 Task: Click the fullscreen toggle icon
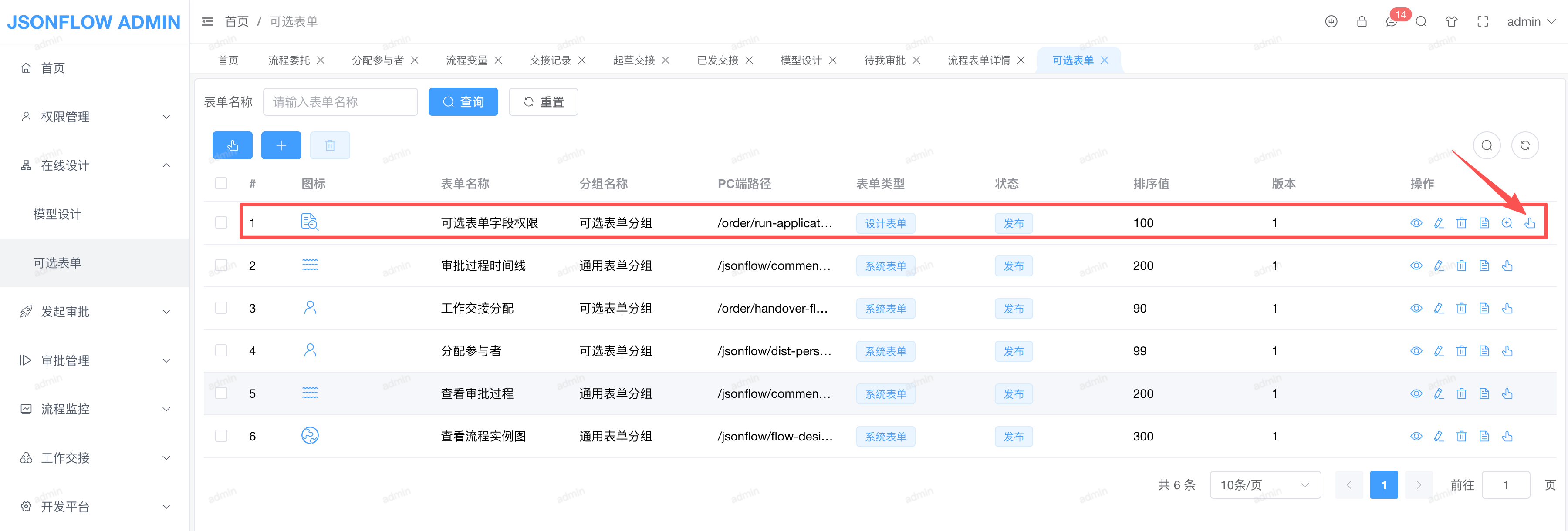point(1483,22)
